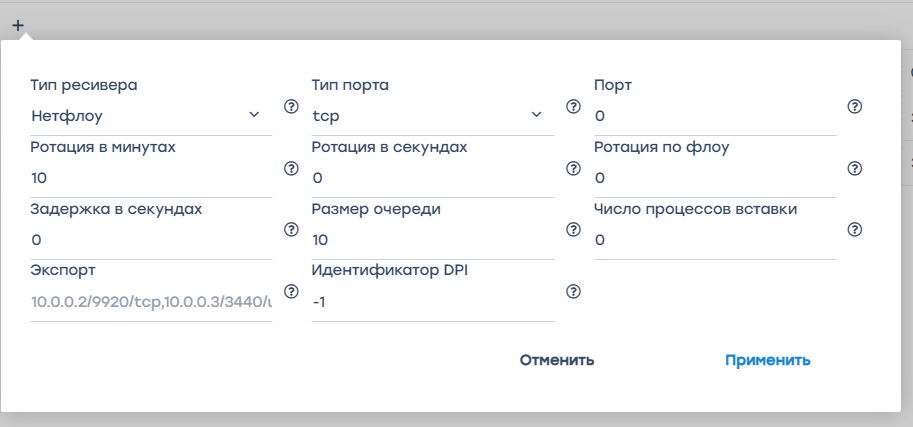This screenshot has height=427, width=913.
Task: Expand the Тип ресивера dropdown
Action: [145, 116]
